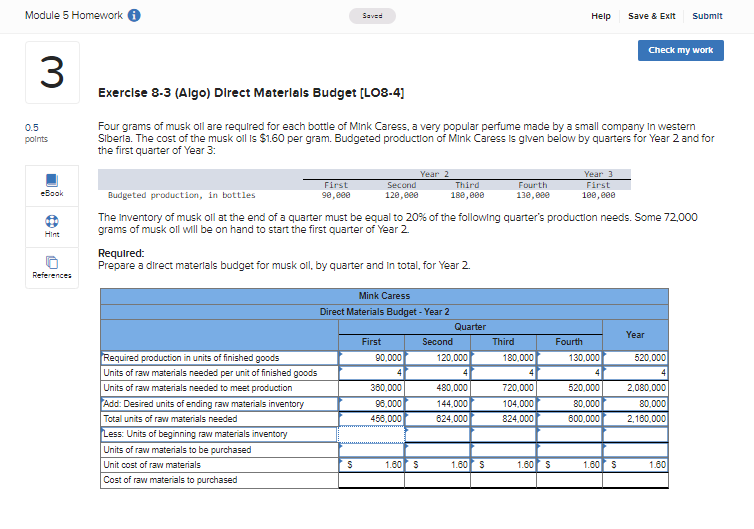This screenshot has width=754, height=529.
Task: Open the Help menu
Action: pyautogui.click(x=601, y=16)
